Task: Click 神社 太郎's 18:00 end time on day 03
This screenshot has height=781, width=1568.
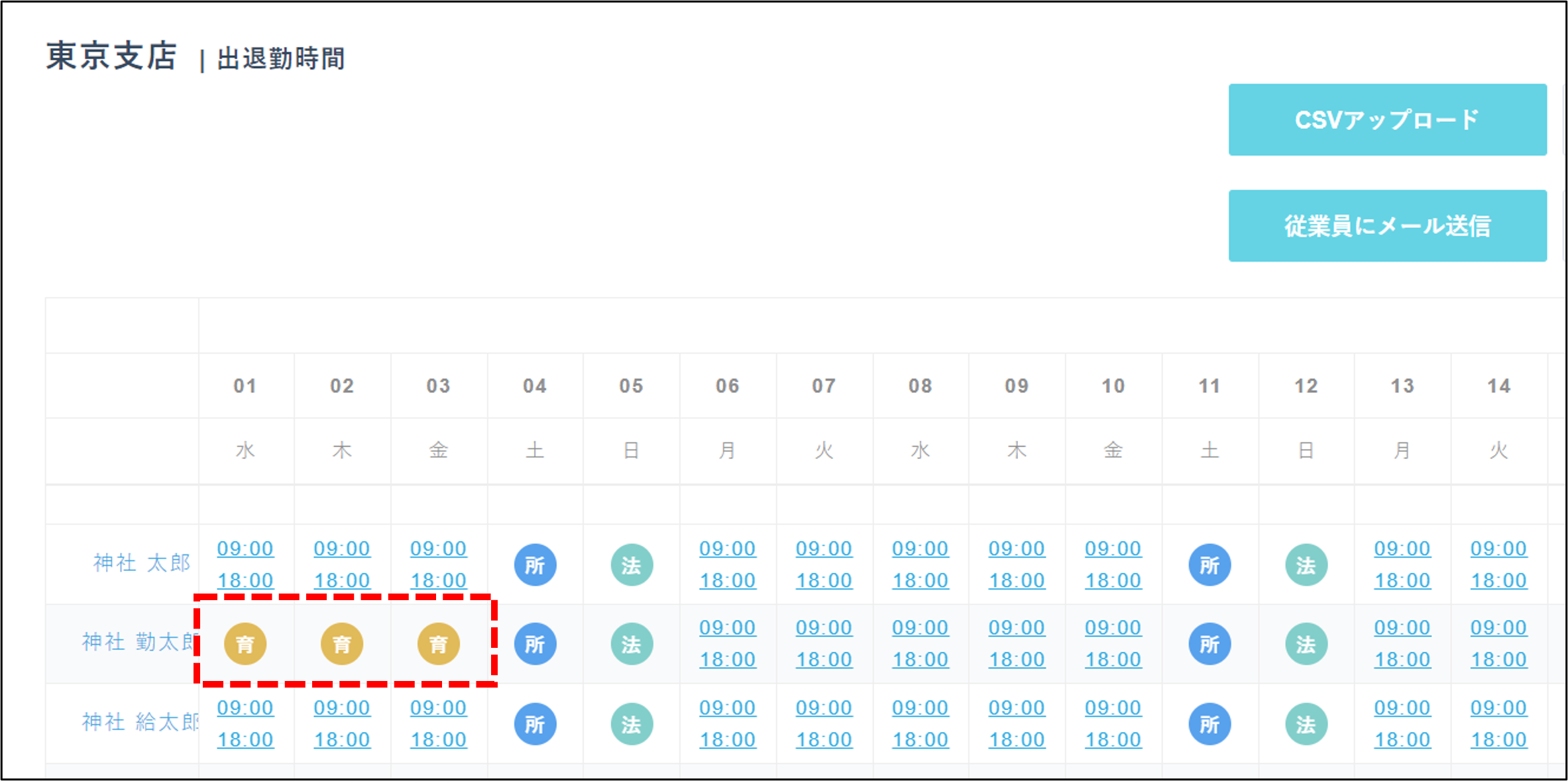Action: click(438, 580)
